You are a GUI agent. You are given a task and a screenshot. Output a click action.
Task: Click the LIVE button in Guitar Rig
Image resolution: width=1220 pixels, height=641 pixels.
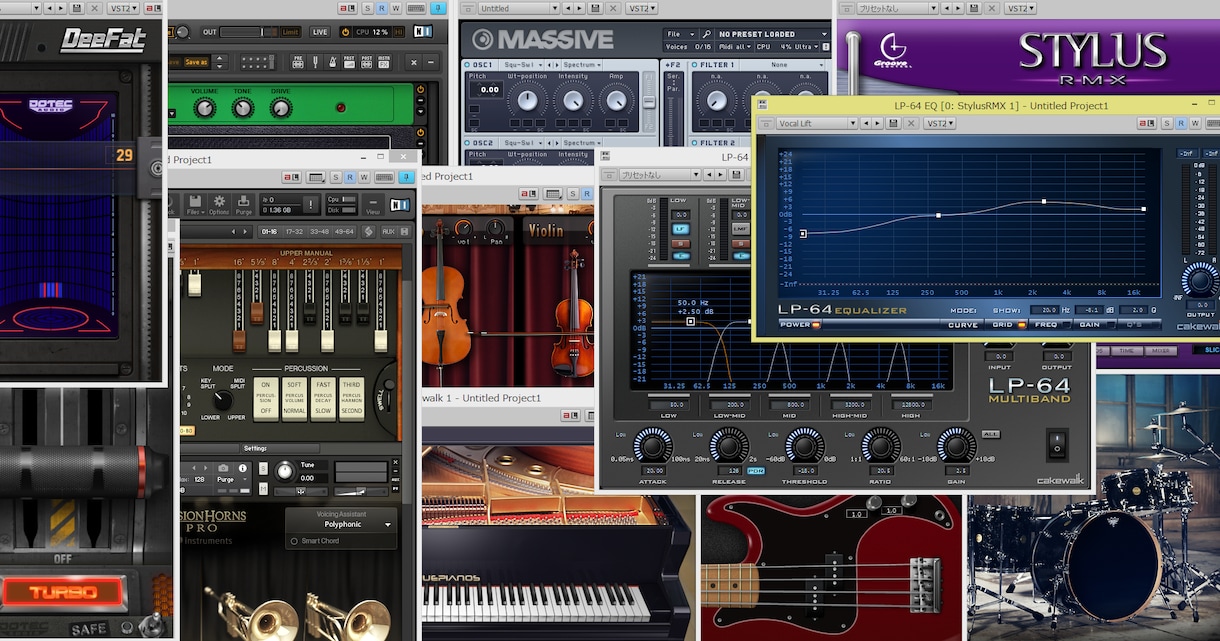coord(320,32)
